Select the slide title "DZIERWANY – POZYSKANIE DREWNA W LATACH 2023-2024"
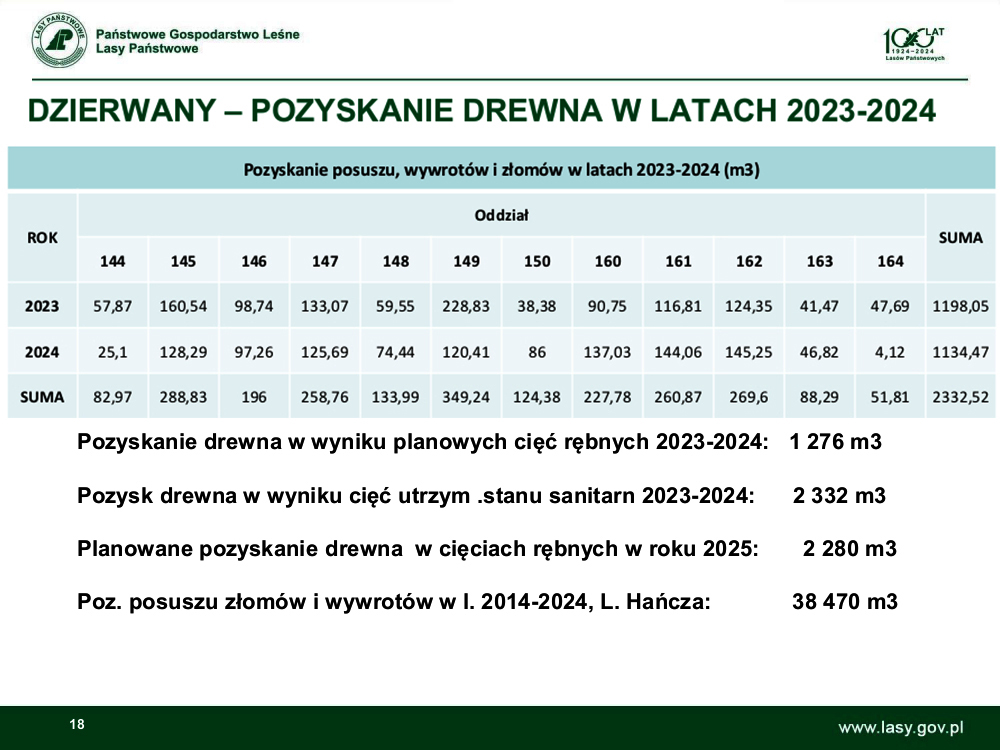1000x750 pixels. [x=482, y=110]
